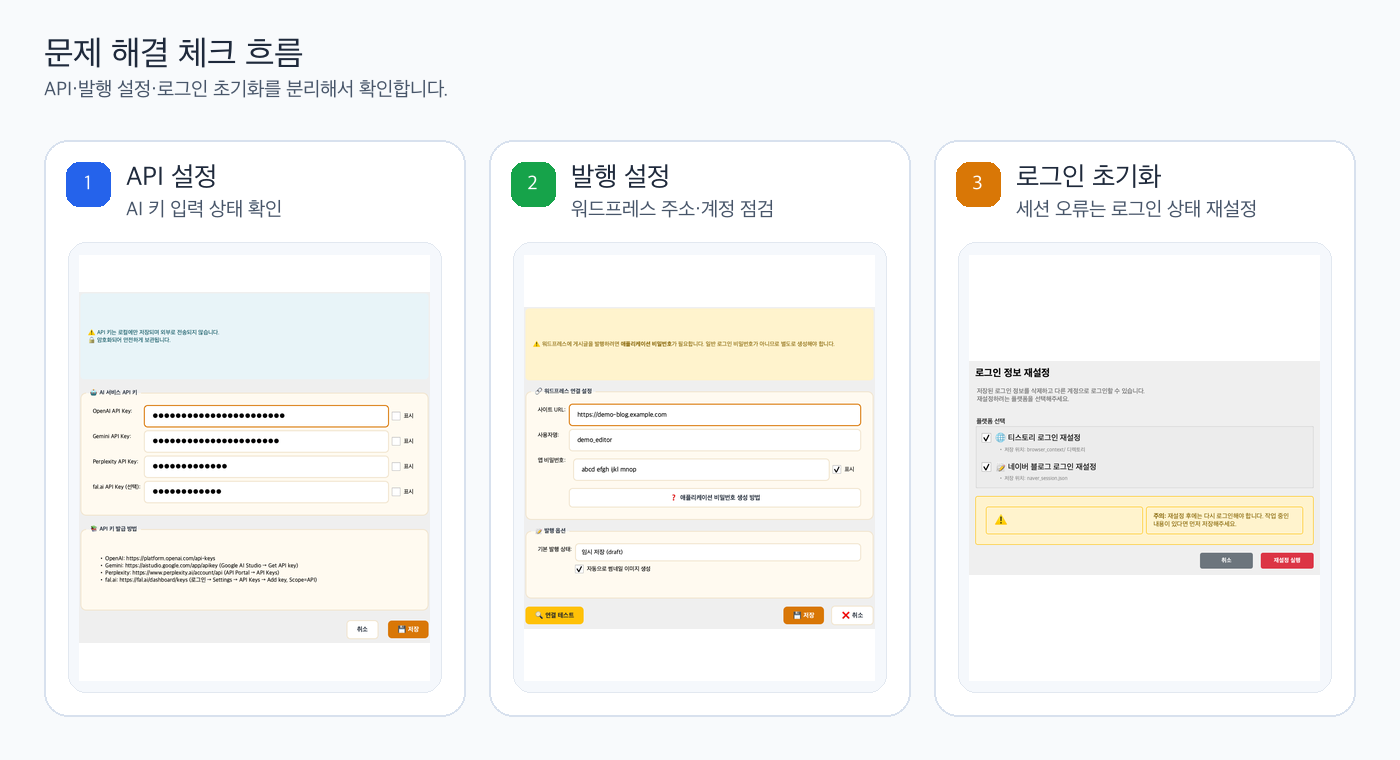The height and width of the screenshot is (760, 1400).
Task: Click the Perplexity account/api line
Action: (x=192, y=572)
